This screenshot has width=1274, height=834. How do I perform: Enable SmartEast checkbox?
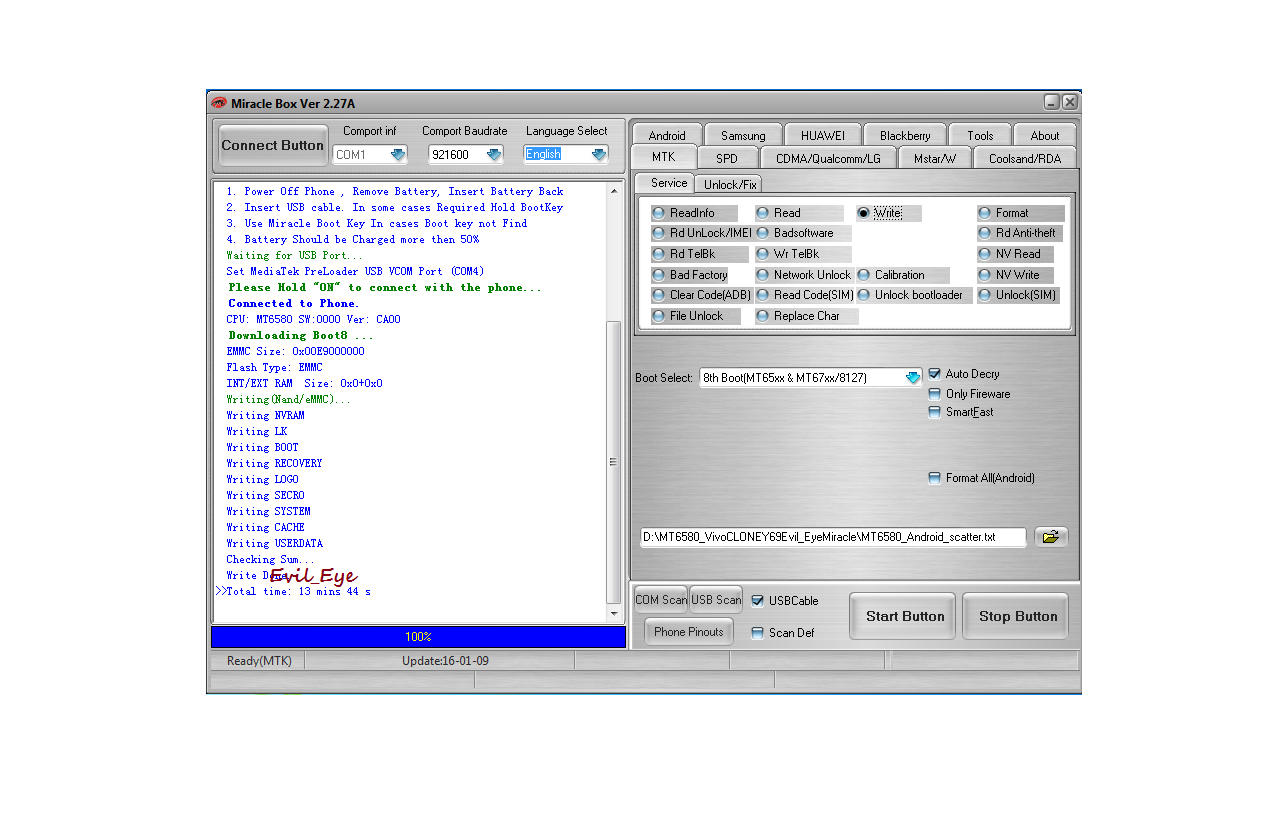coord(935,412)
